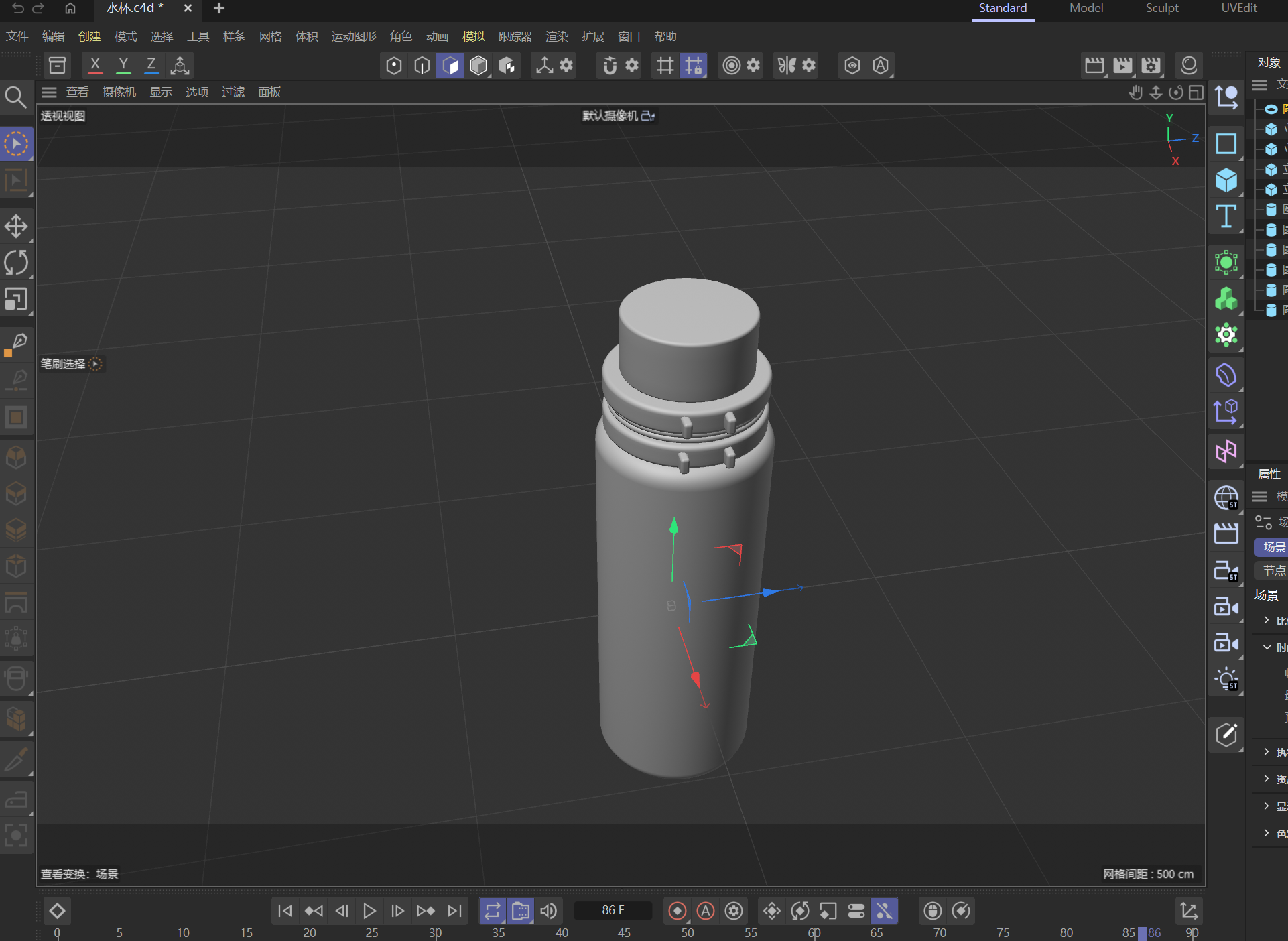Image resolution: width=1288 pixels, height=941 pixels.
Task: Switch to edges mode icon
Action: (x=422, y=65)
